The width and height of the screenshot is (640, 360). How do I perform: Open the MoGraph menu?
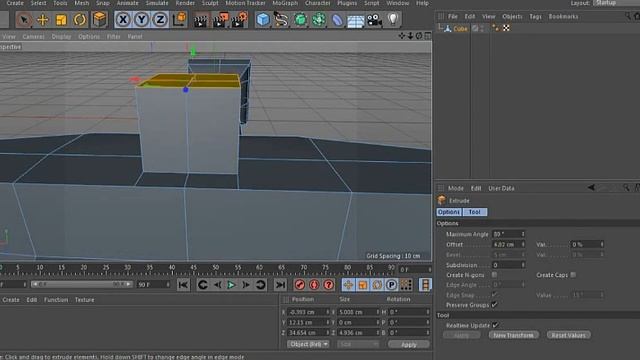click(285, 3)
